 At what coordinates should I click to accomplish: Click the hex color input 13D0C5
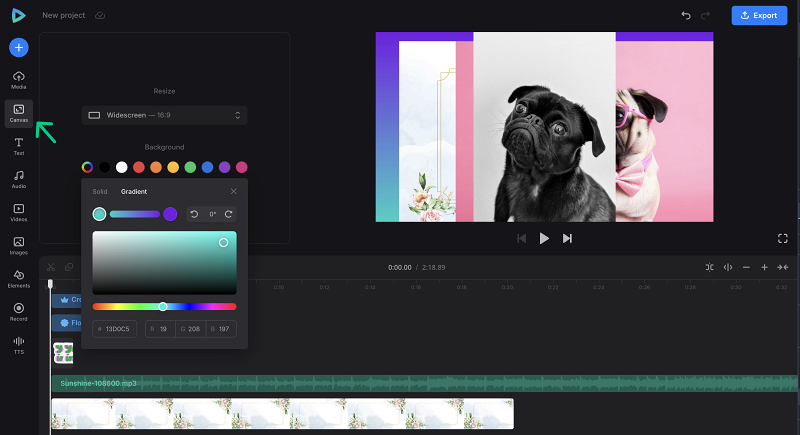pyautogui.click(x=114, y=329)
